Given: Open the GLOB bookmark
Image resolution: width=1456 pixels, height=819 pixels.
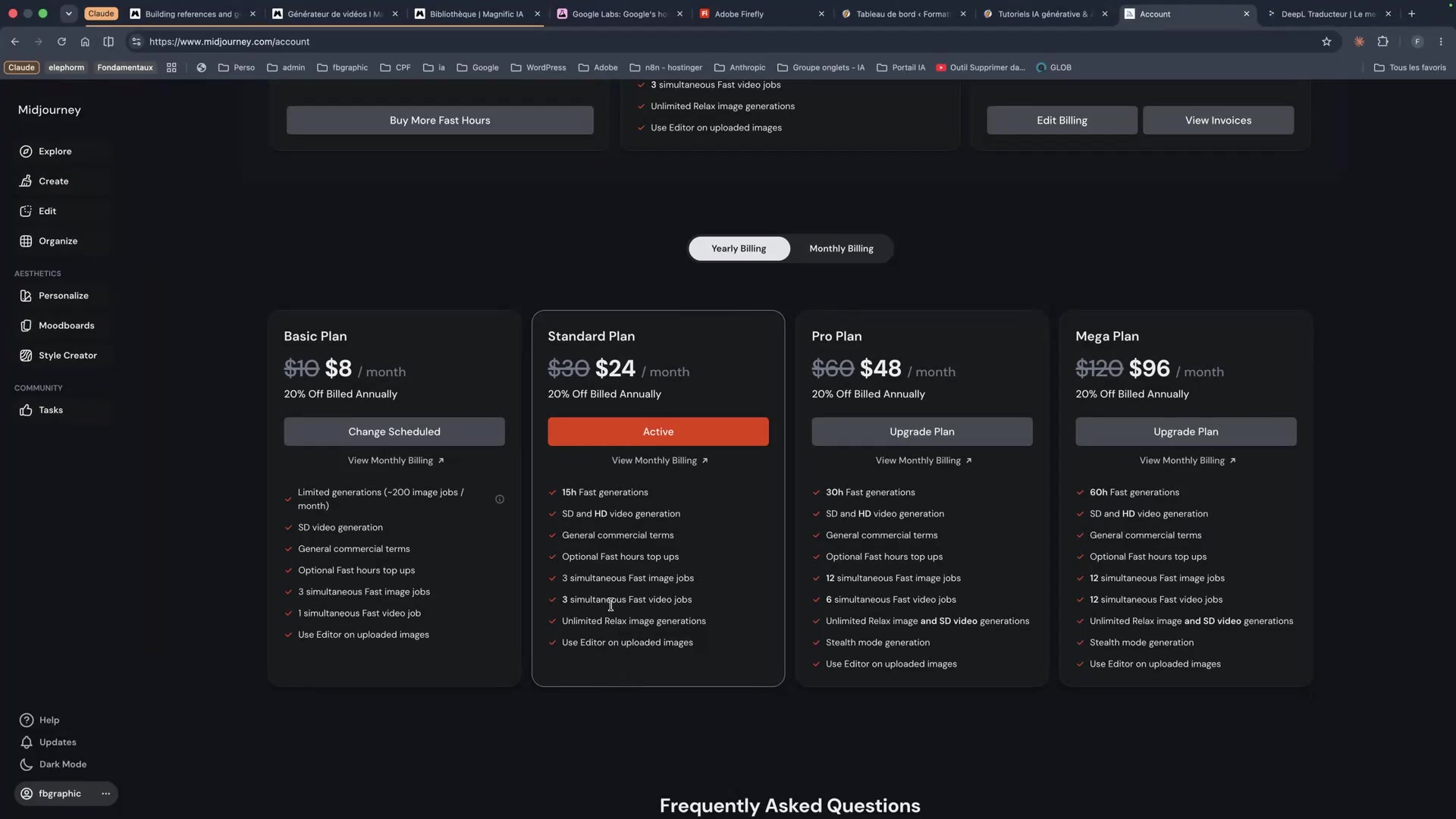Looking at the screenshot, I should coord(1054,67).
